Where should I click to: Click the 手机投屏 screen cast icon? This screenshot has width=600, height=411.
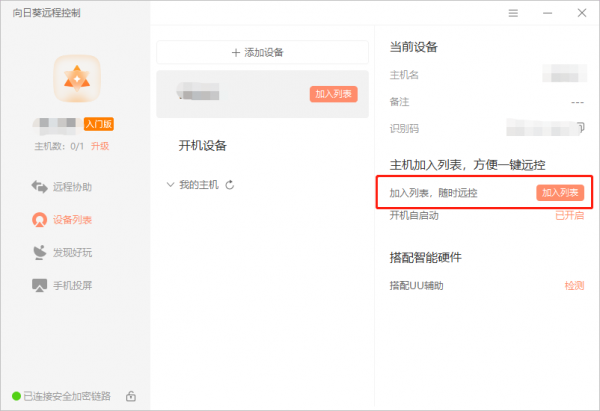[39, 285]
